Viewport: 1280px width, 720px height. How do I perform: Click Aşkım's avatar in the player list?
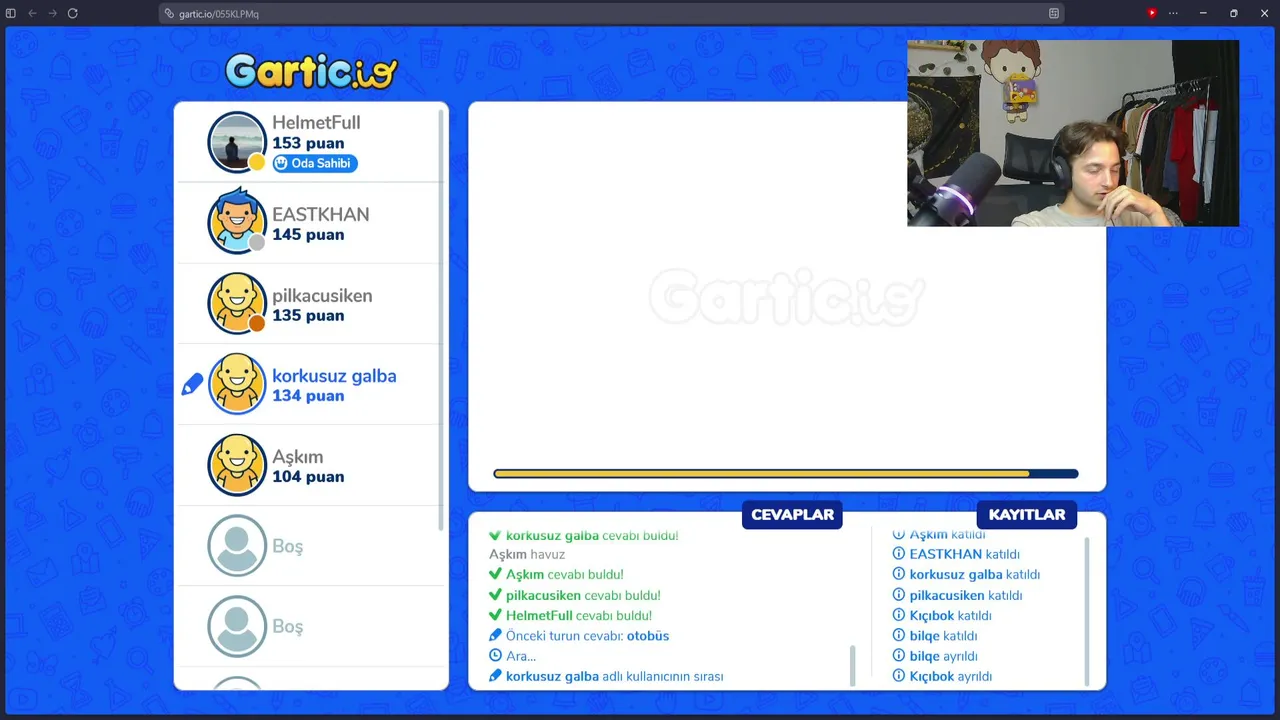pyautogui.click(x=237, y=464)
